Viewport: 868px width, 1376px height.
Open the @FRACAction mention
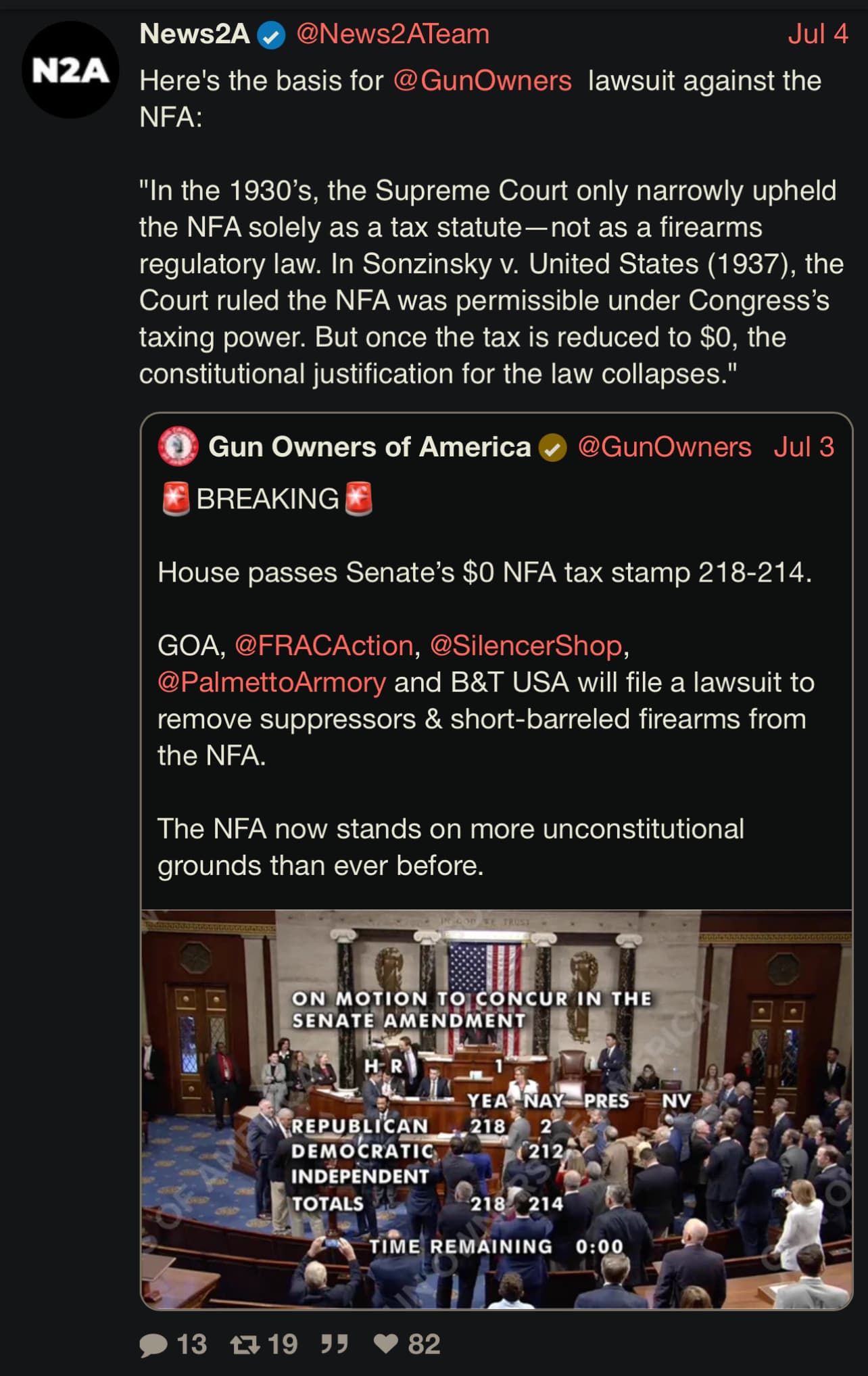324,646
